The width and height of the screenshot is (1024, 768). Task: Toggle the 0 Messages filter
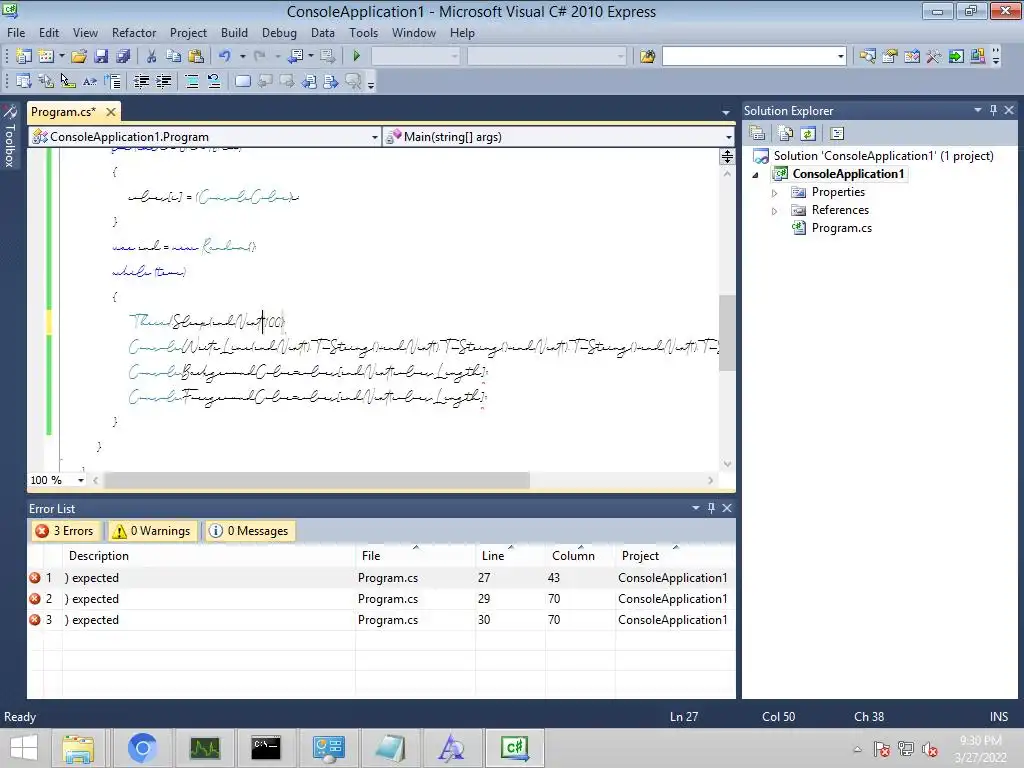click(249, 531)
